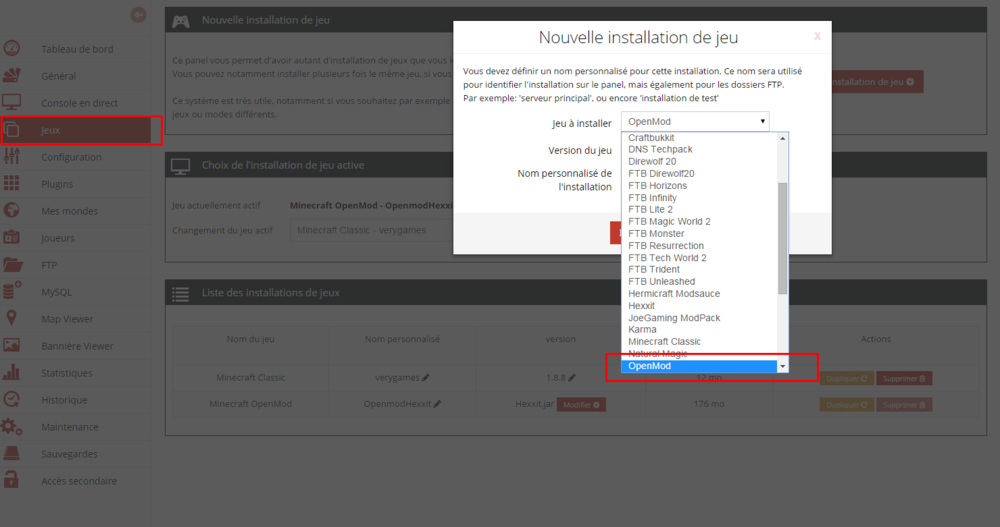Select Direwolf 20 in the game list
Viewport: 1000px width, 527px height.
coord(700,161)
